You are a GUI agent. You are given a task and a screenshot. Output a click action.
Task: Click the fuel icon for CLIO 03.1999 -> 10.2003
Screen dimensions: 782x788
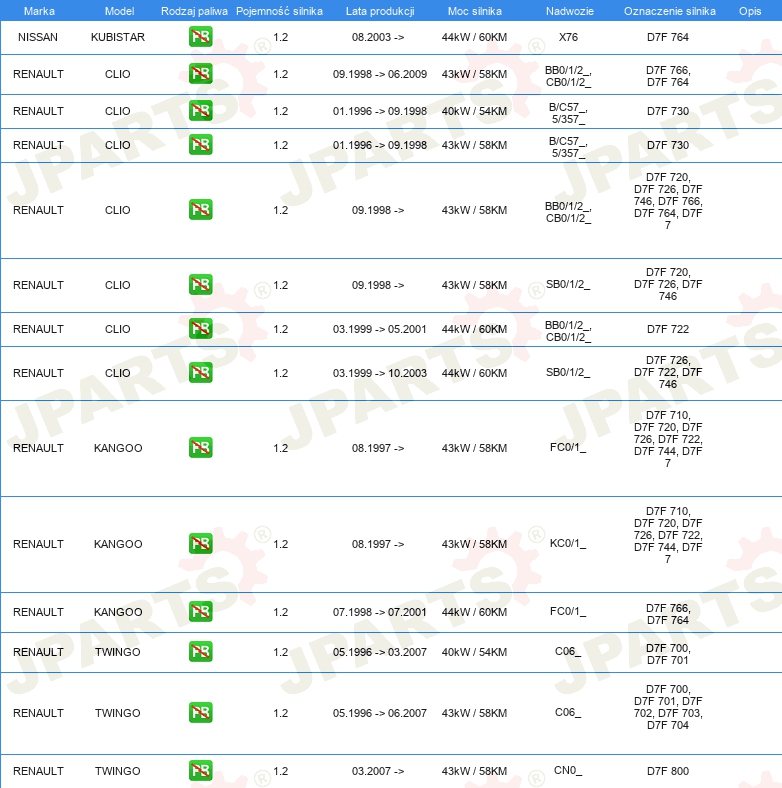tap(201, 373)
